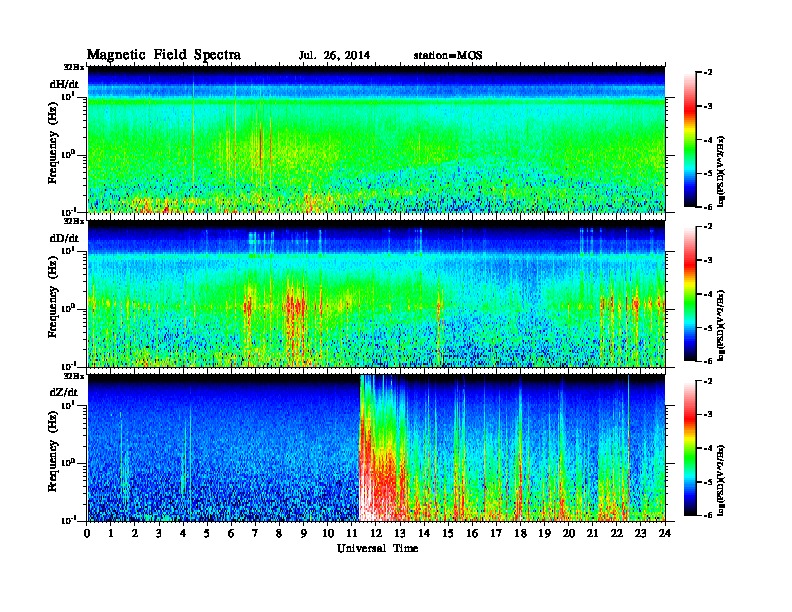Click the dH/dt panel color bar
Image resolution: width=792 pixels, height=612 pixels.
[690, 140]
